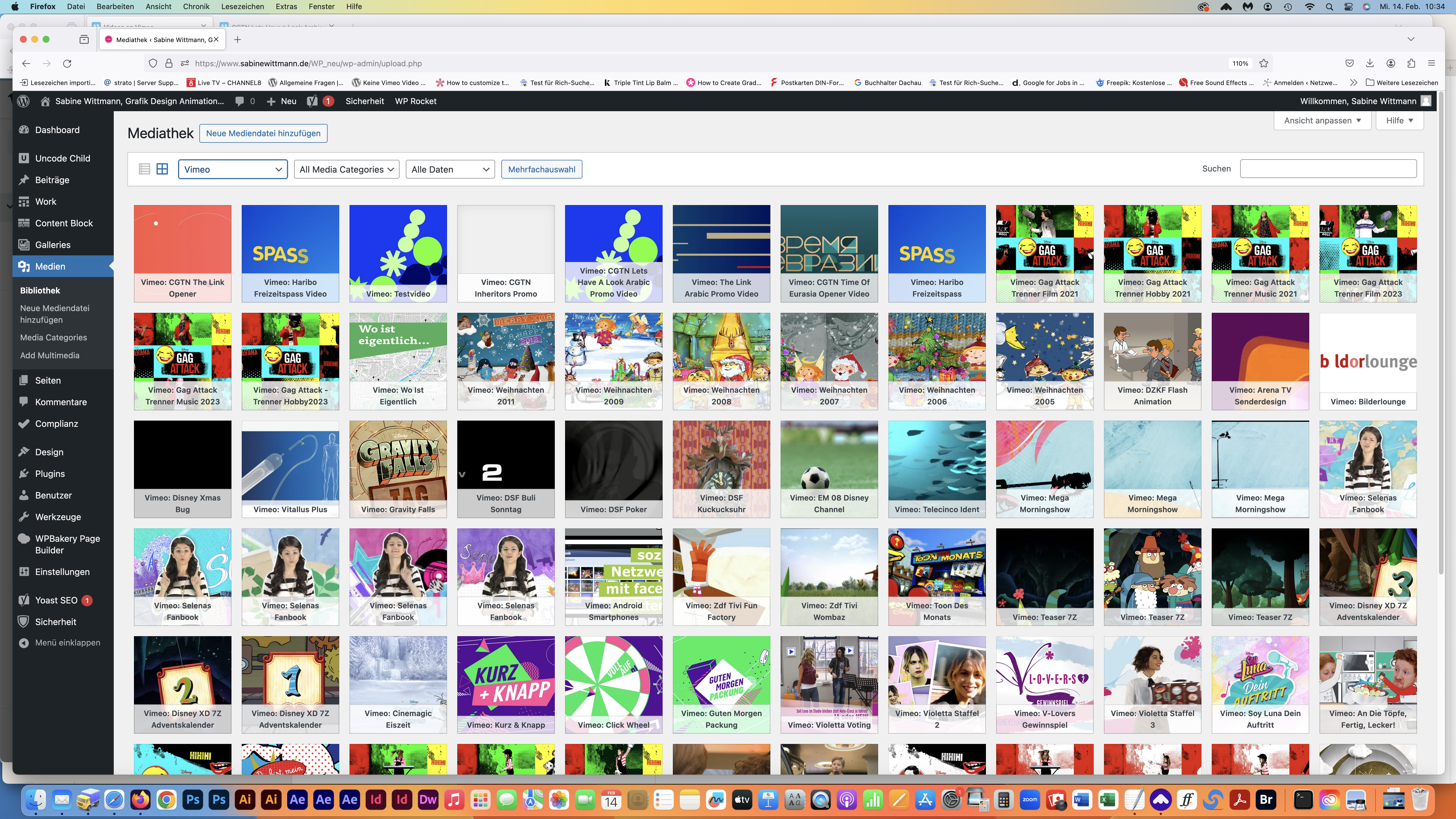Click Willkommen, Sabine Wittmann account link

[x=1365, y=101]
